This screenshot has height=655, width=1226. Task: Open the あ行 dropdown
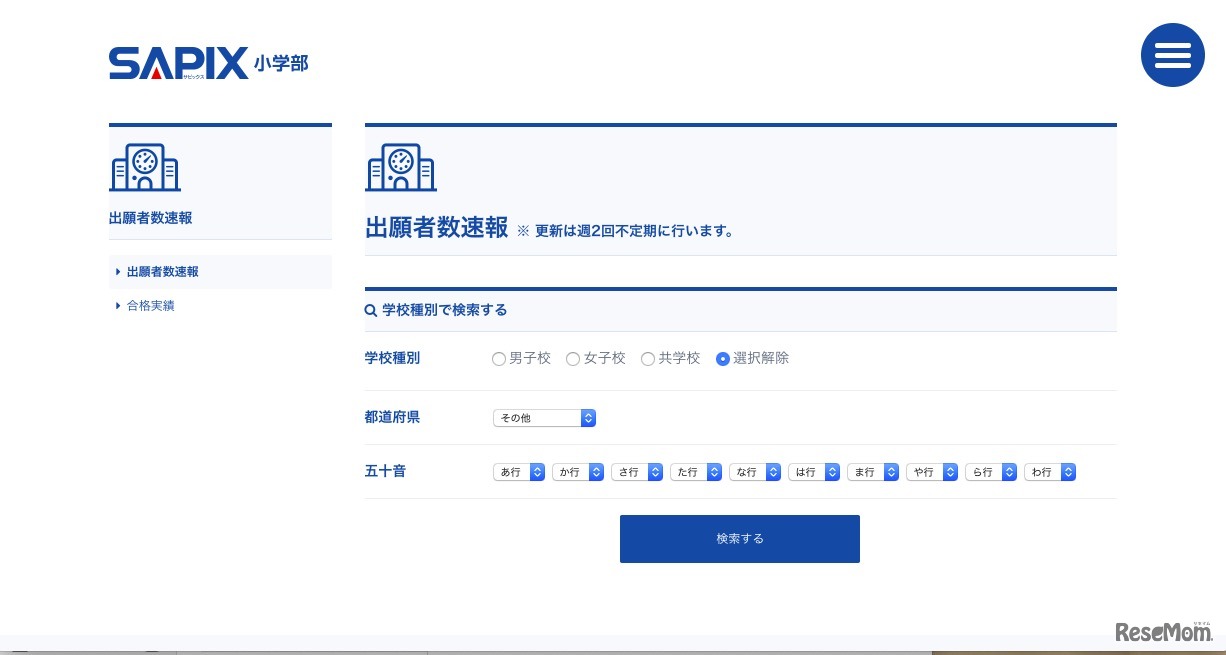pyautogui.click(x=519, y=472)
